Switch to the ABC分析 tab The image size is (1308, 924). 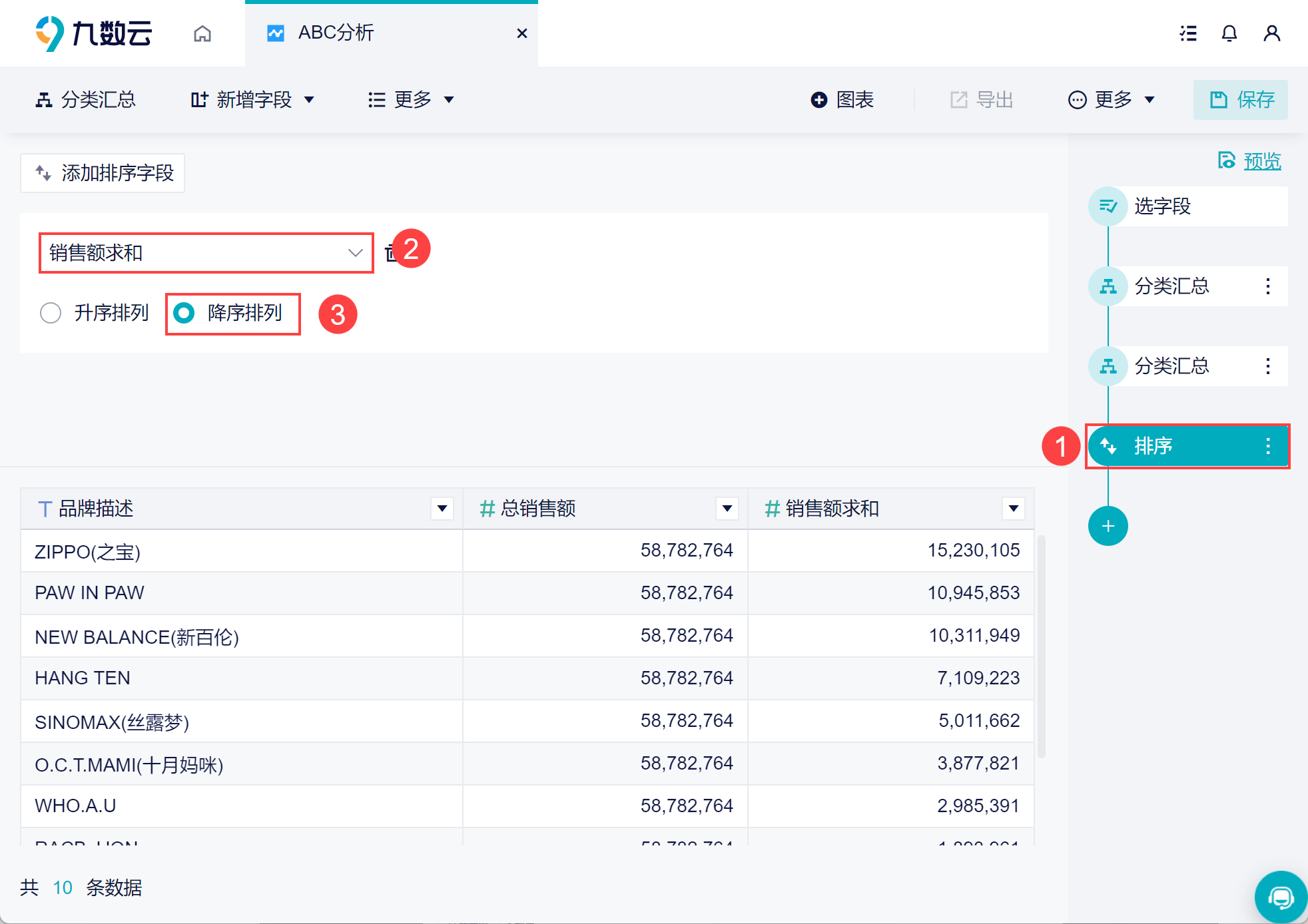click(x=336, y=33)
